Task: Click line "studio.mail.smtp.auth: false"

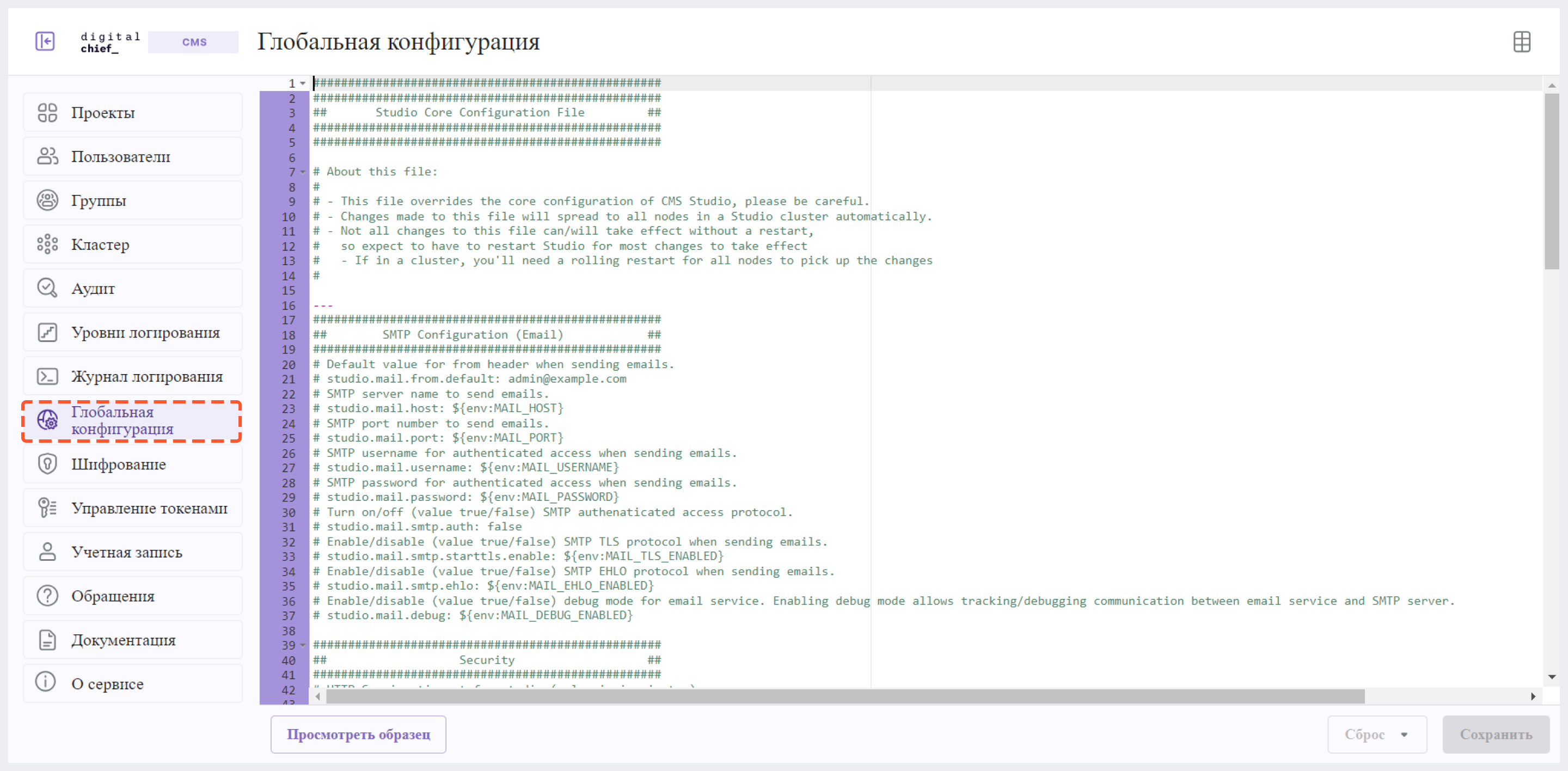Action: coord(418,527)
